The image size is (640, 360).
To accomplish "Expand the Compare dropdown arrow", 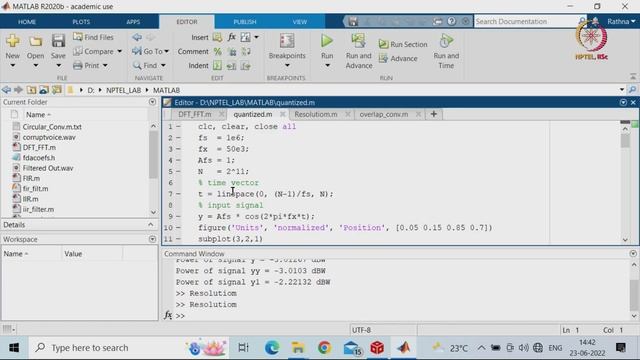I will click(119, 51).
